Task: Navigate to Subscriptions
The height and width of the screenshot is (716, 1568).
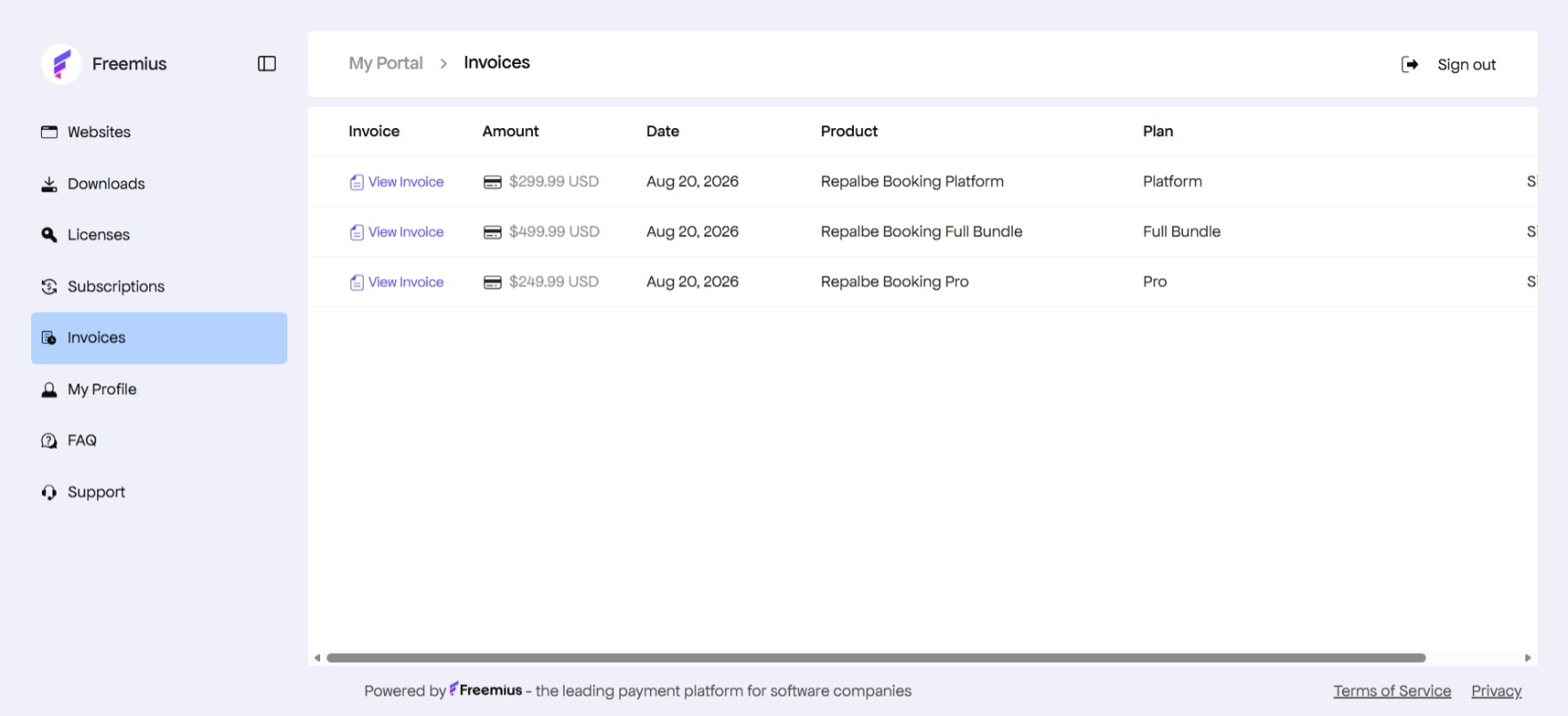Action: pos(159,286)
